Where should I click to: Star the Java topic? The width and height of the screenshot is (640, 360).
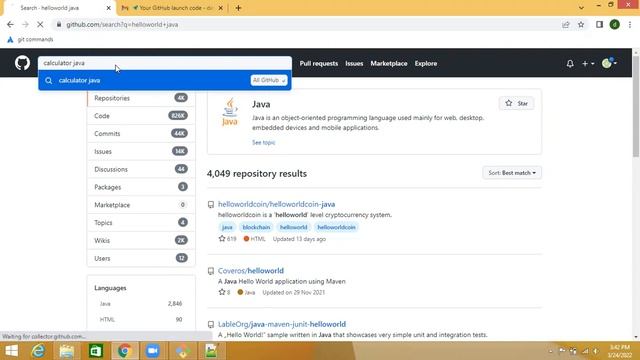[516, 104]
